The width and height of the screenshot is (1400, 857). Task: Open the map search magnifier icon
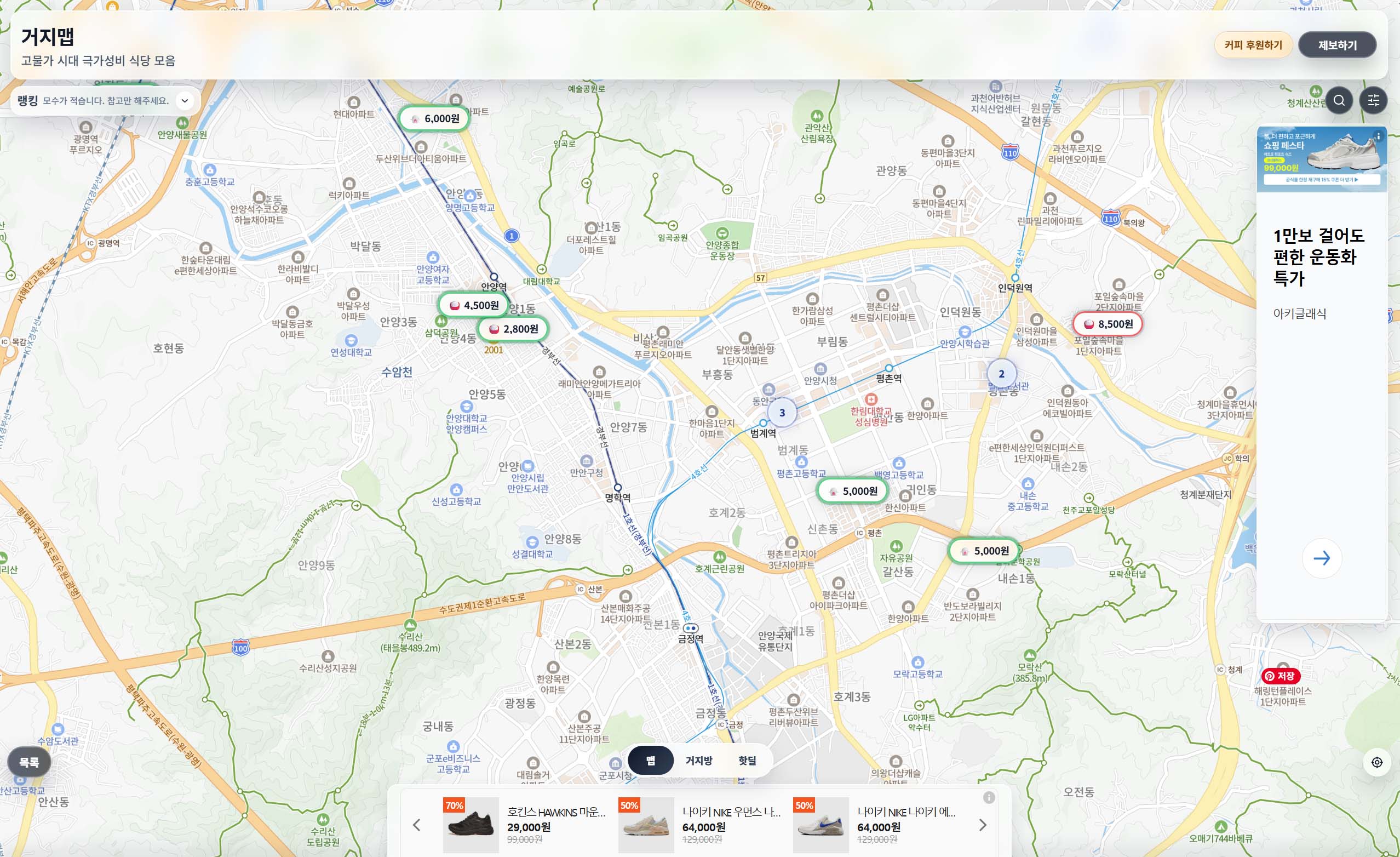pyautogui.click(x=1339, y=101)
